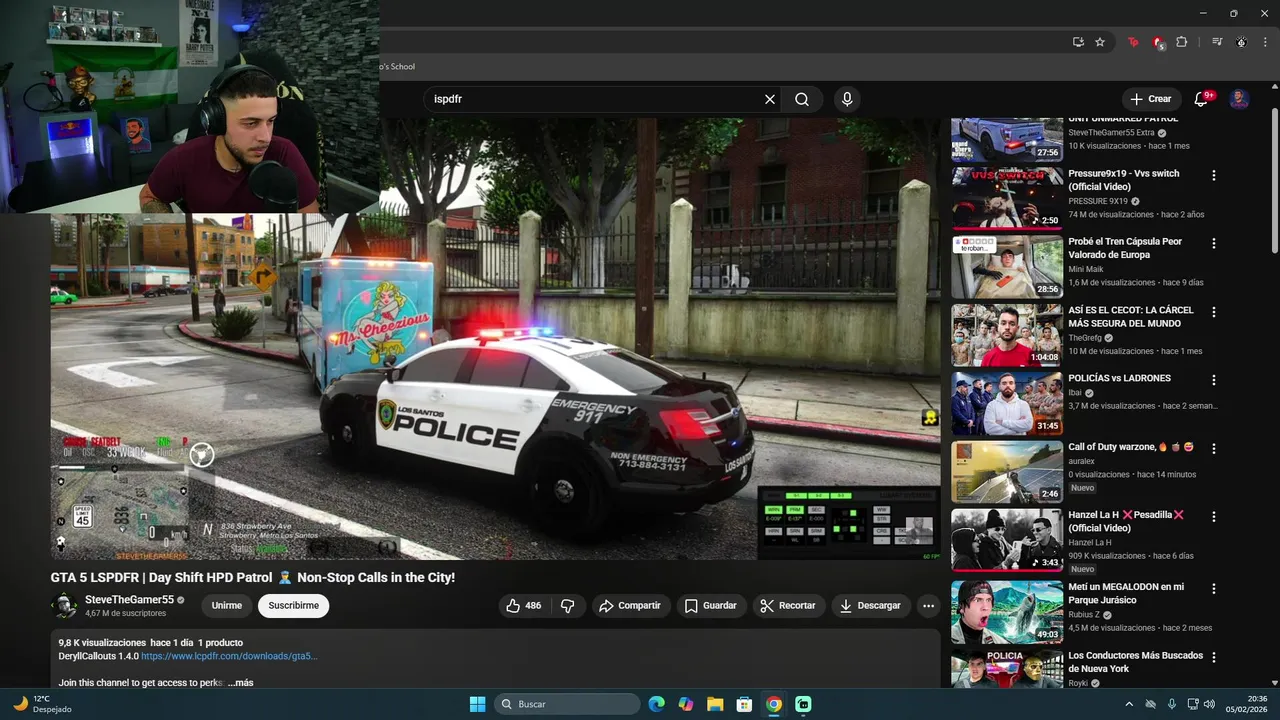Dislike the video with thumbs down
This screenshot has width=1280, height=720.
(568, 605)
